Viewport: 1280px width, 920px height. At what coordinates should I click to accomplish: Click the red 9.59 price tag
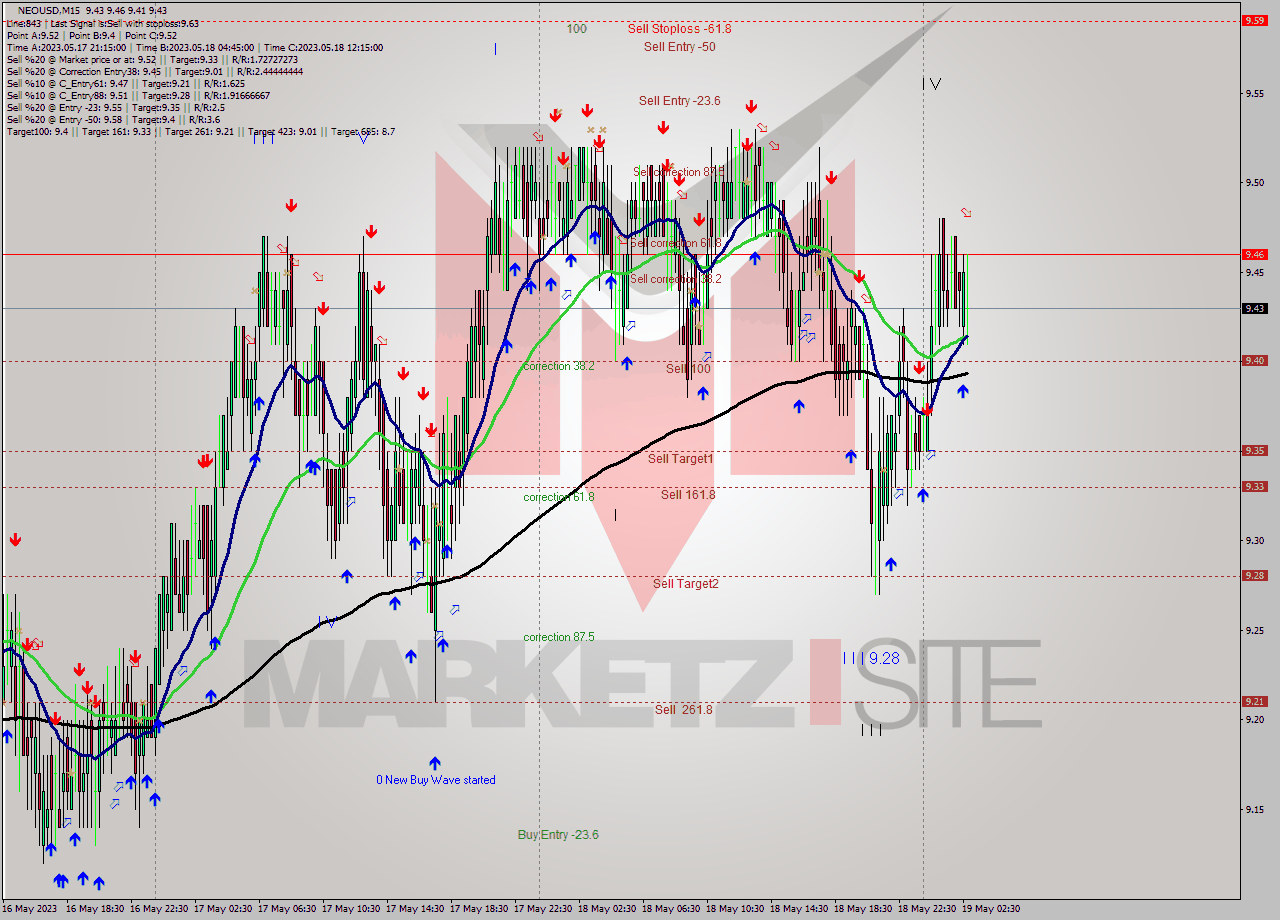pyautogui.click(x=1254, y=20)
